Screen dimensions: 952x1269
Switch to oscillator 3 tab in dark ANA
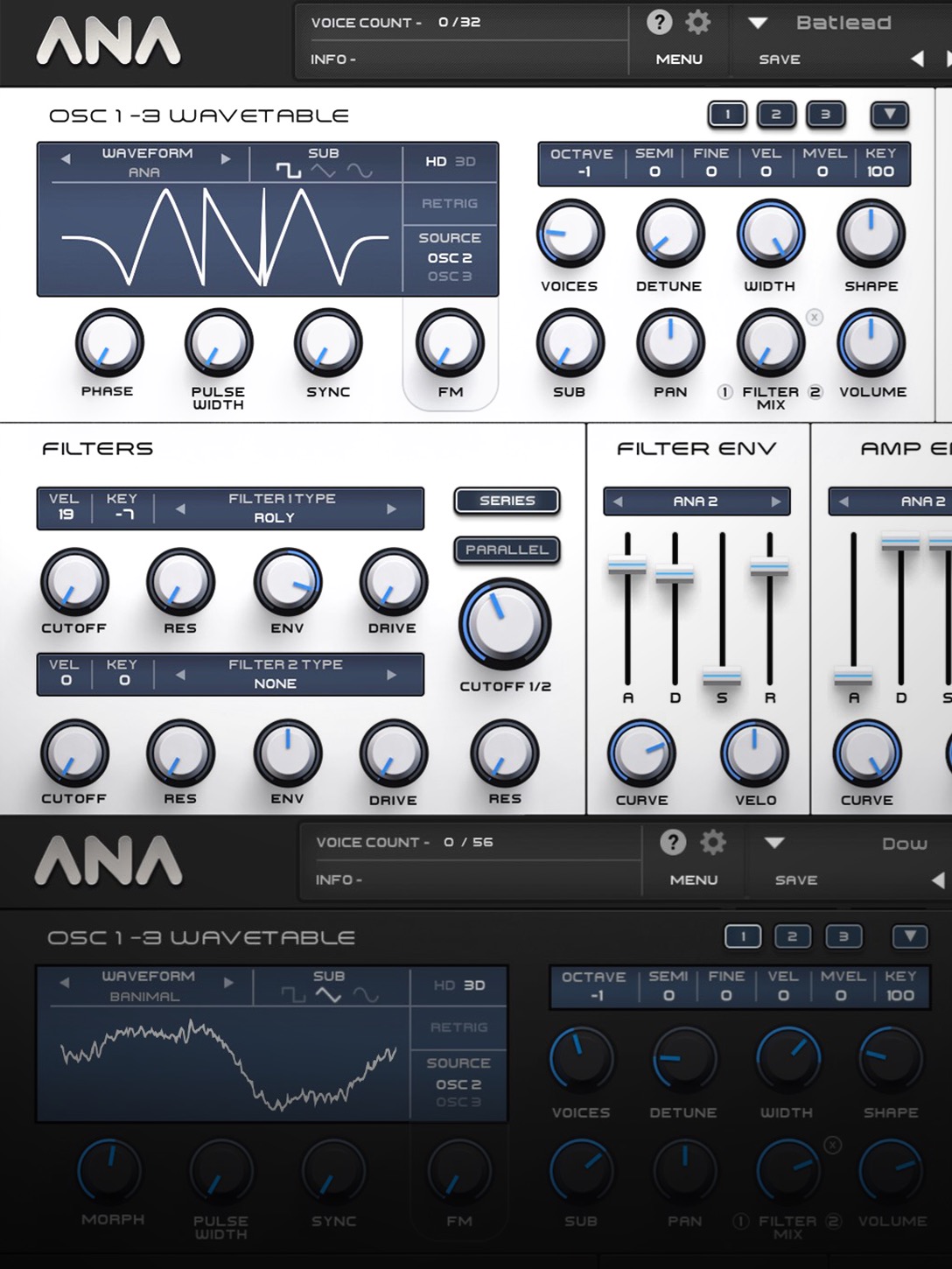pos(843,936)
